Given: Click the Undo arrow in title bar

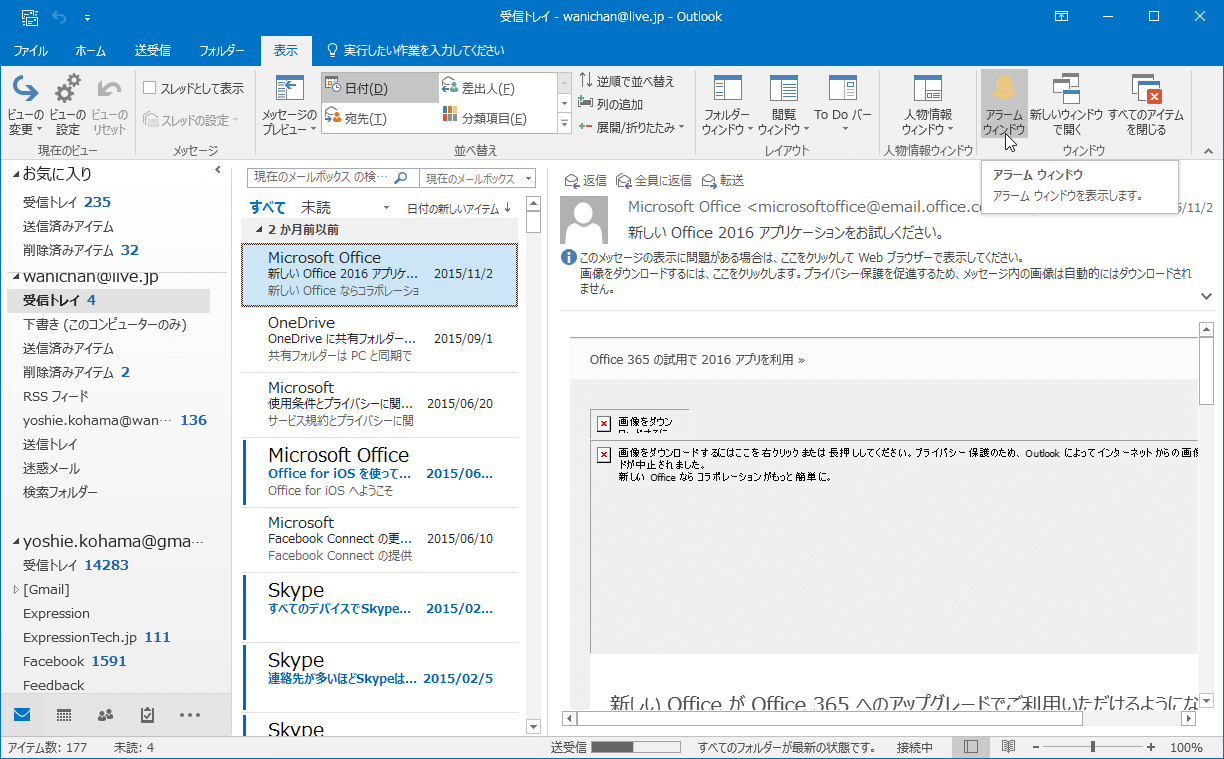Looking at the screenshot, I should tap(58, 17).
